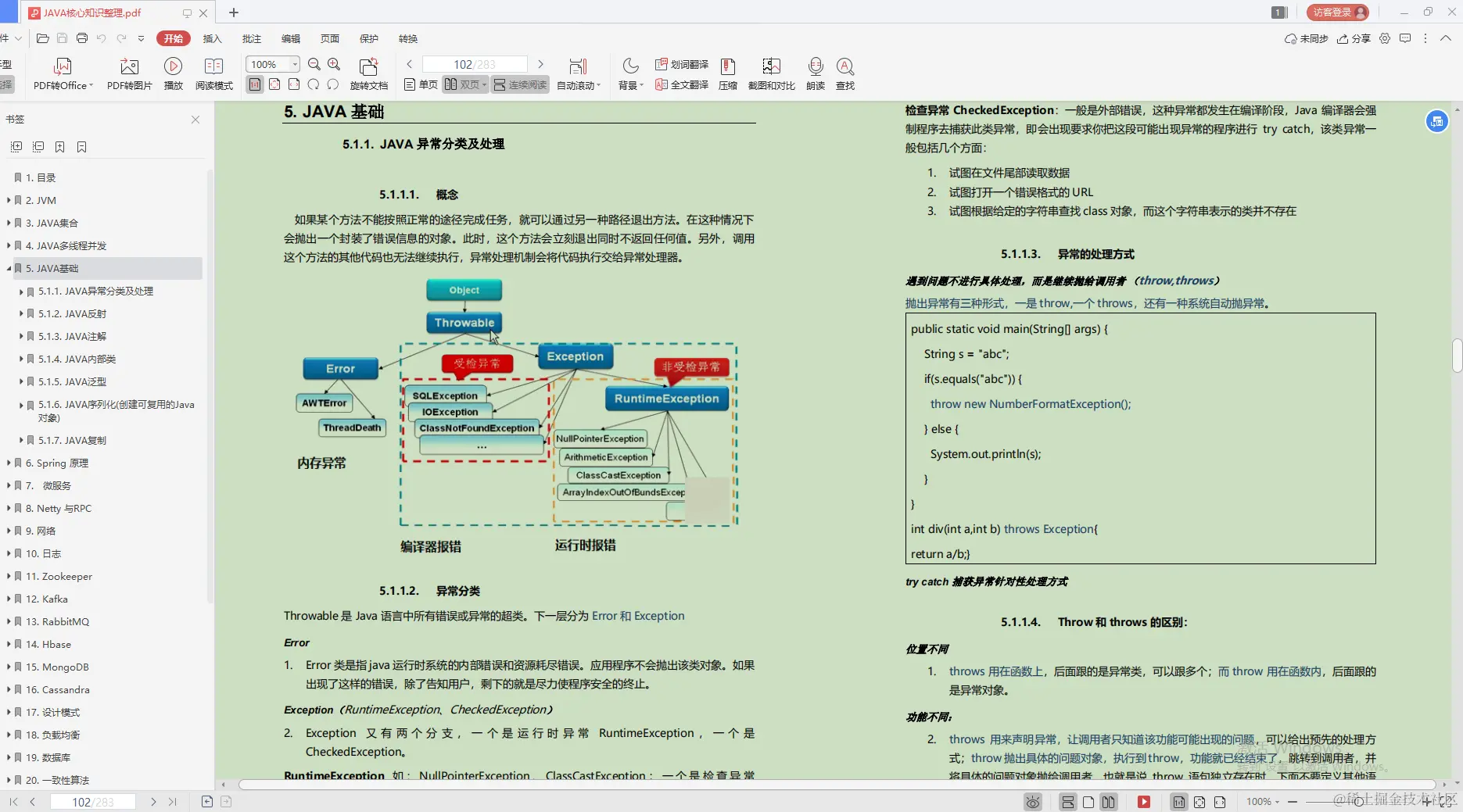Enable 划词翻译 word translation

680,66
